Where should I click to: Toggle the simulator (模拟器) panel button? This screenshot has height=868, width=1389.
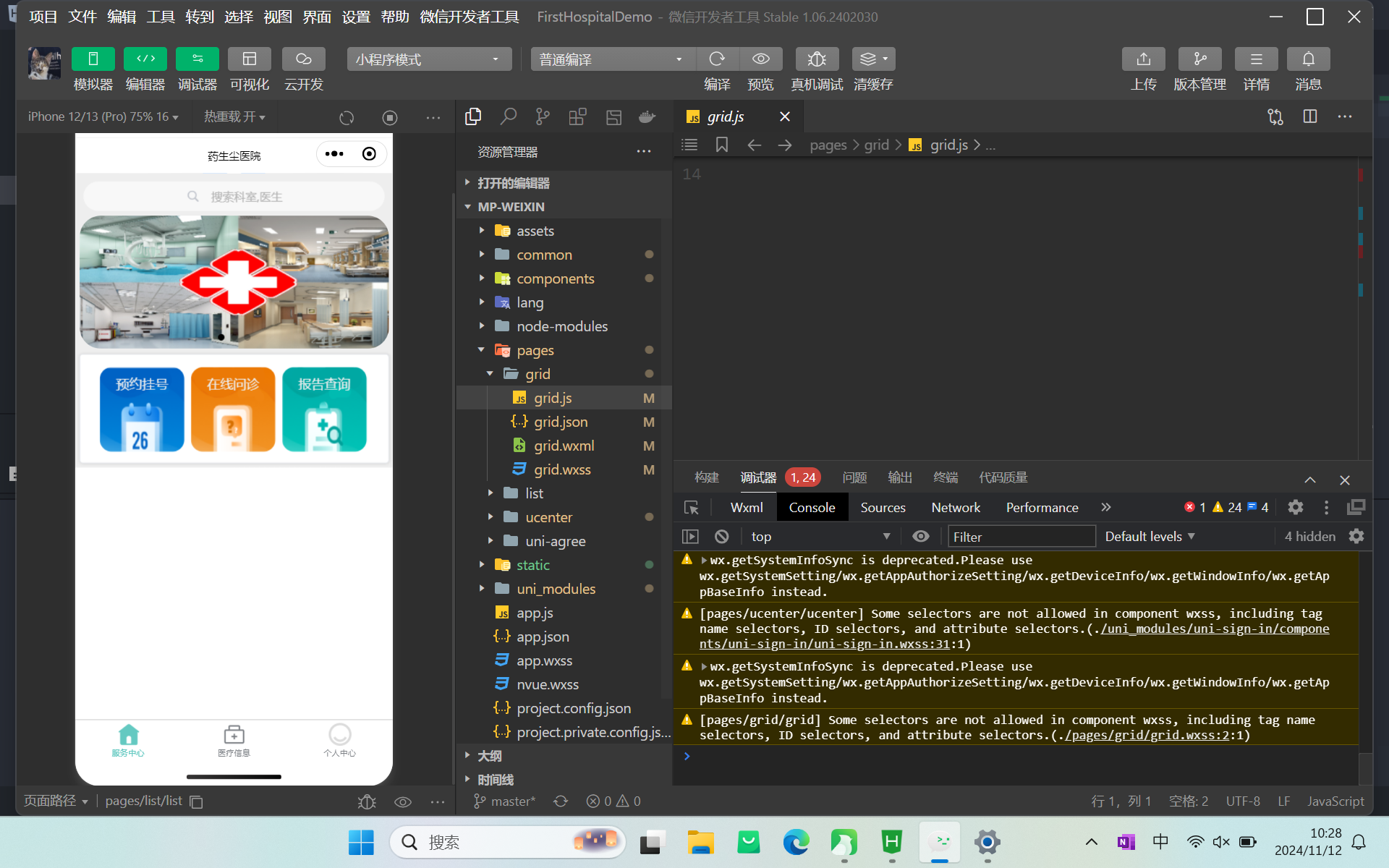[x=93, y=59]
